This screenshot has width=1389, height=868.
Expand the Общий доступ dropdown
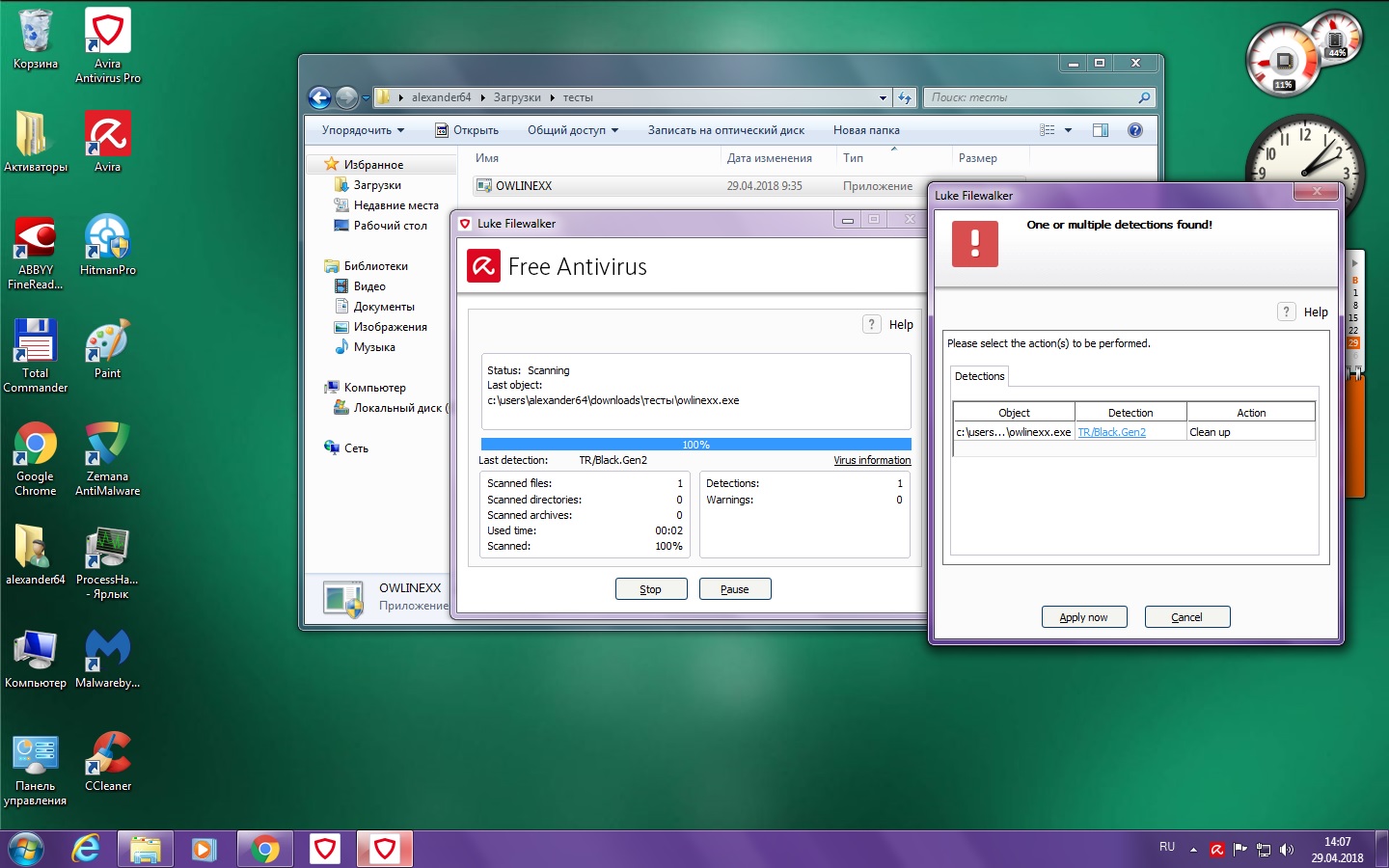[572, 130]
